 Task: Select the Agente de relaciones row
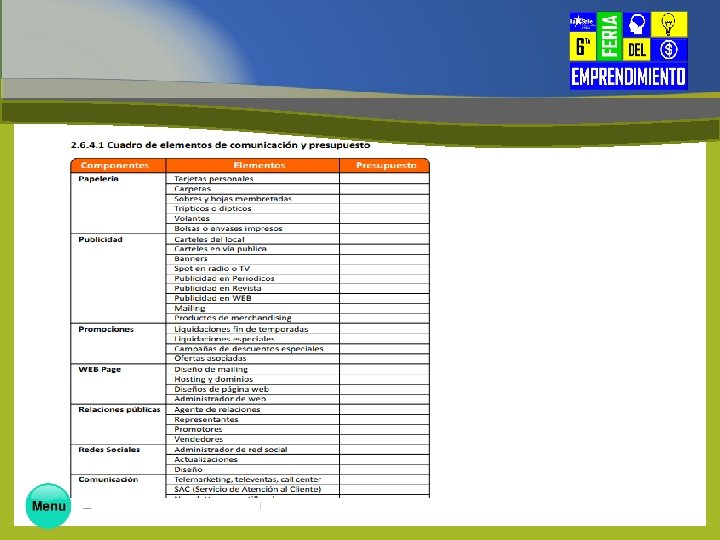coord(253,410)
